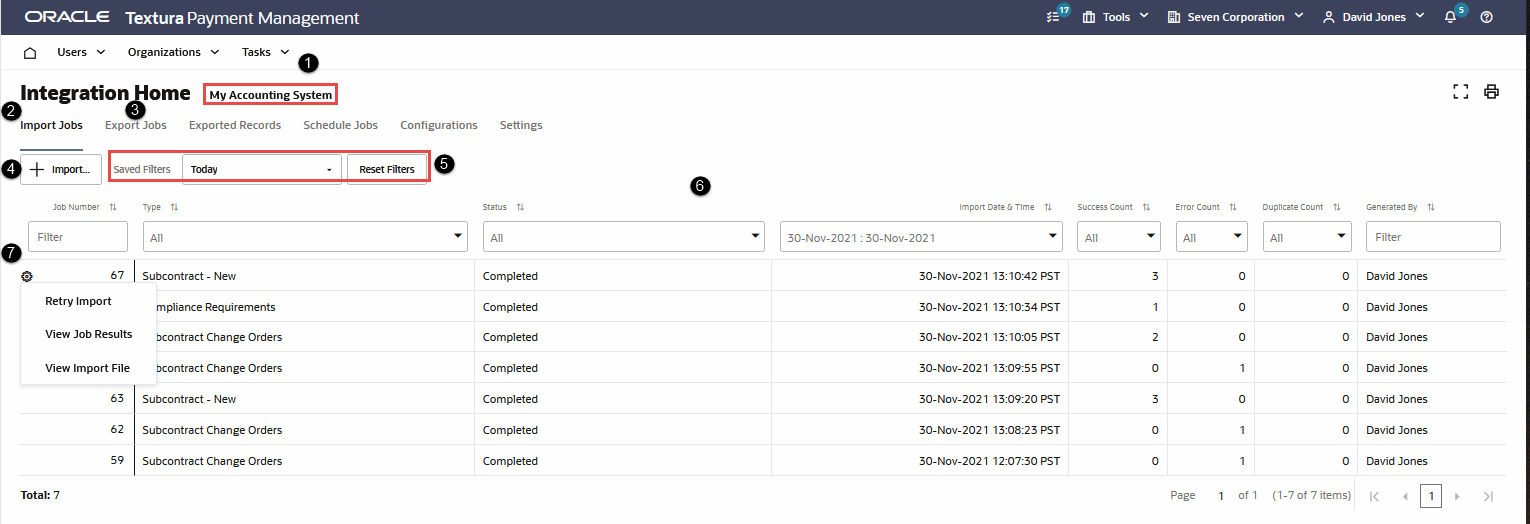Viewport: 1530px width, 524px height.
Task: Go to previous page arrow
Action: point(1405,496)
